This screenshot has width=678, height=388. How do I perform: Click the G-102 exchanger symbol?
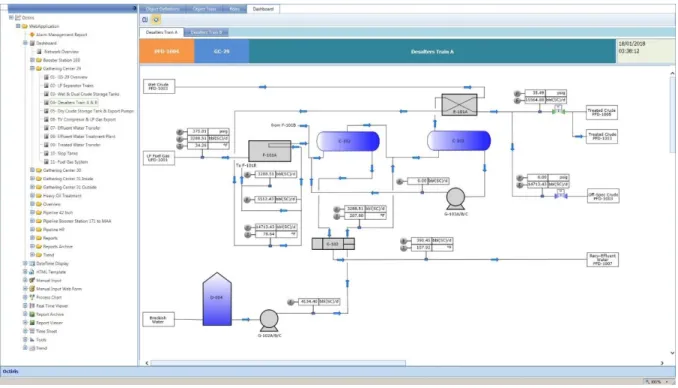333,244
